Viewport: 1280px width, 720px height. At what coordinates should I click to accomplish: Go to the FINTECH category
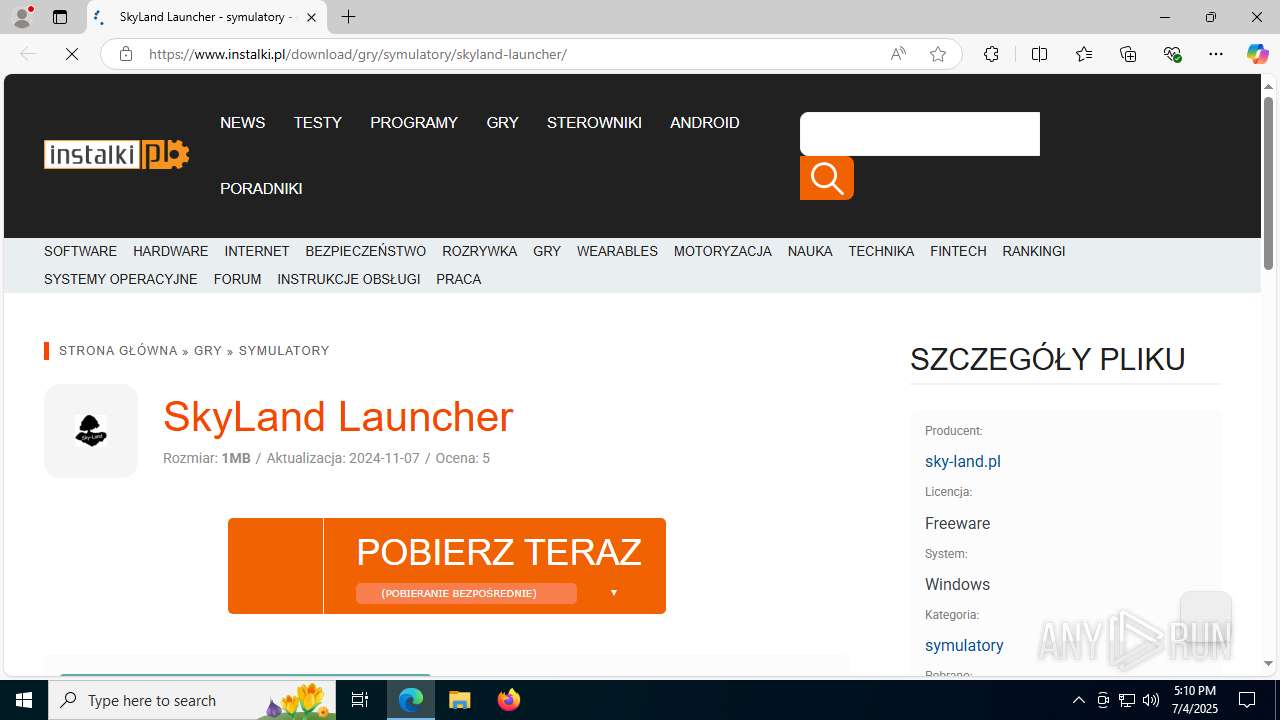958,251
